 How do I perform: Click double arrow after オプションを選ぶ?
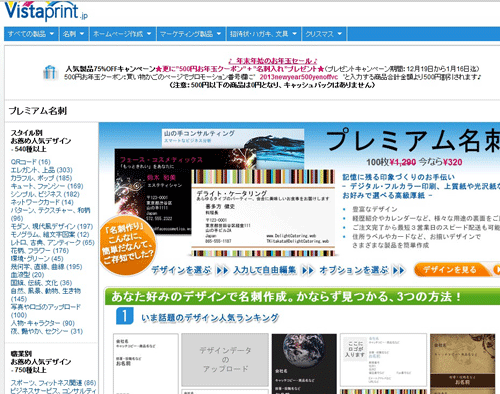(x=398, y=270)
